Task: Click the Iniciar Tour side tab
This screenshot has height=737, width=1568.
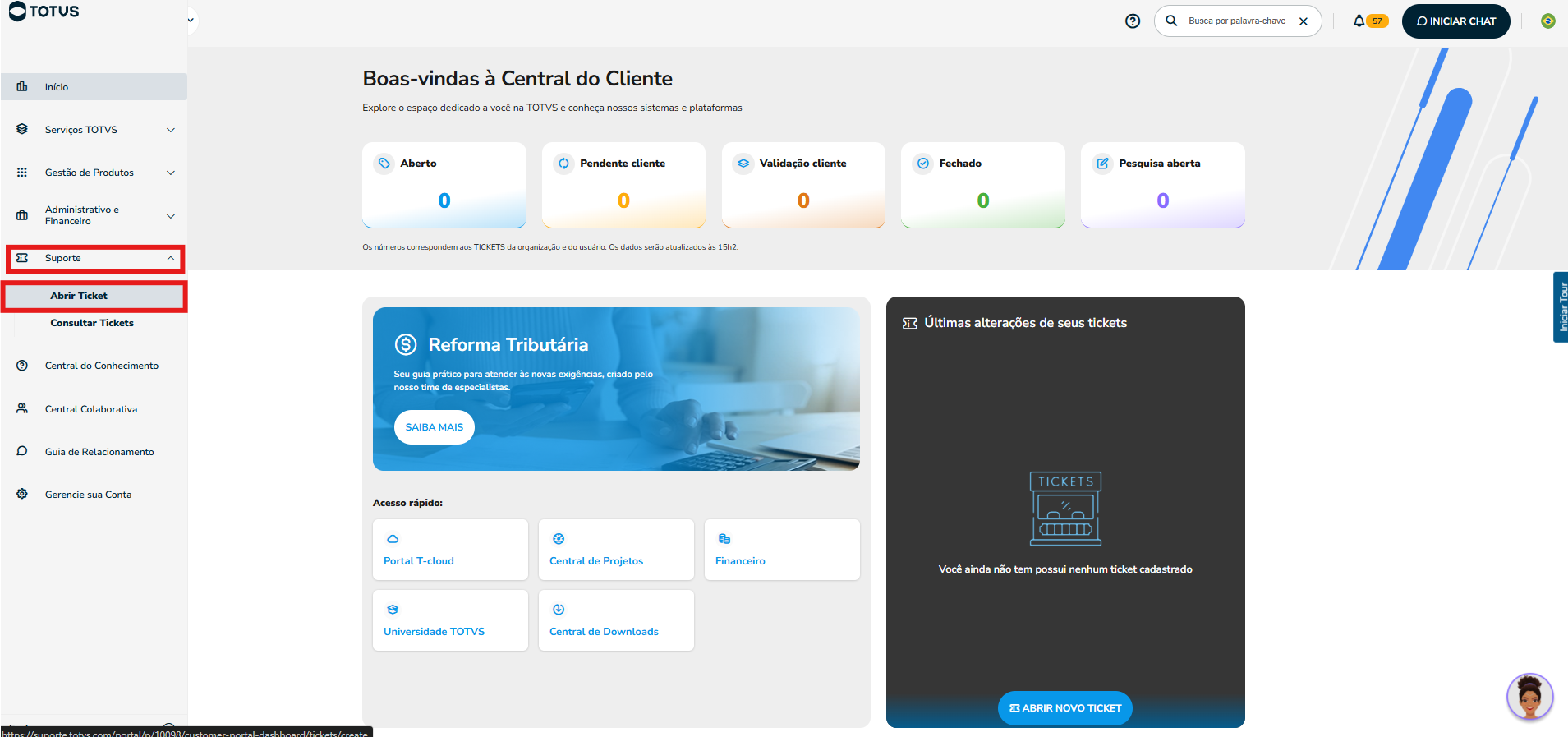Action: [x=1561, y=306]
